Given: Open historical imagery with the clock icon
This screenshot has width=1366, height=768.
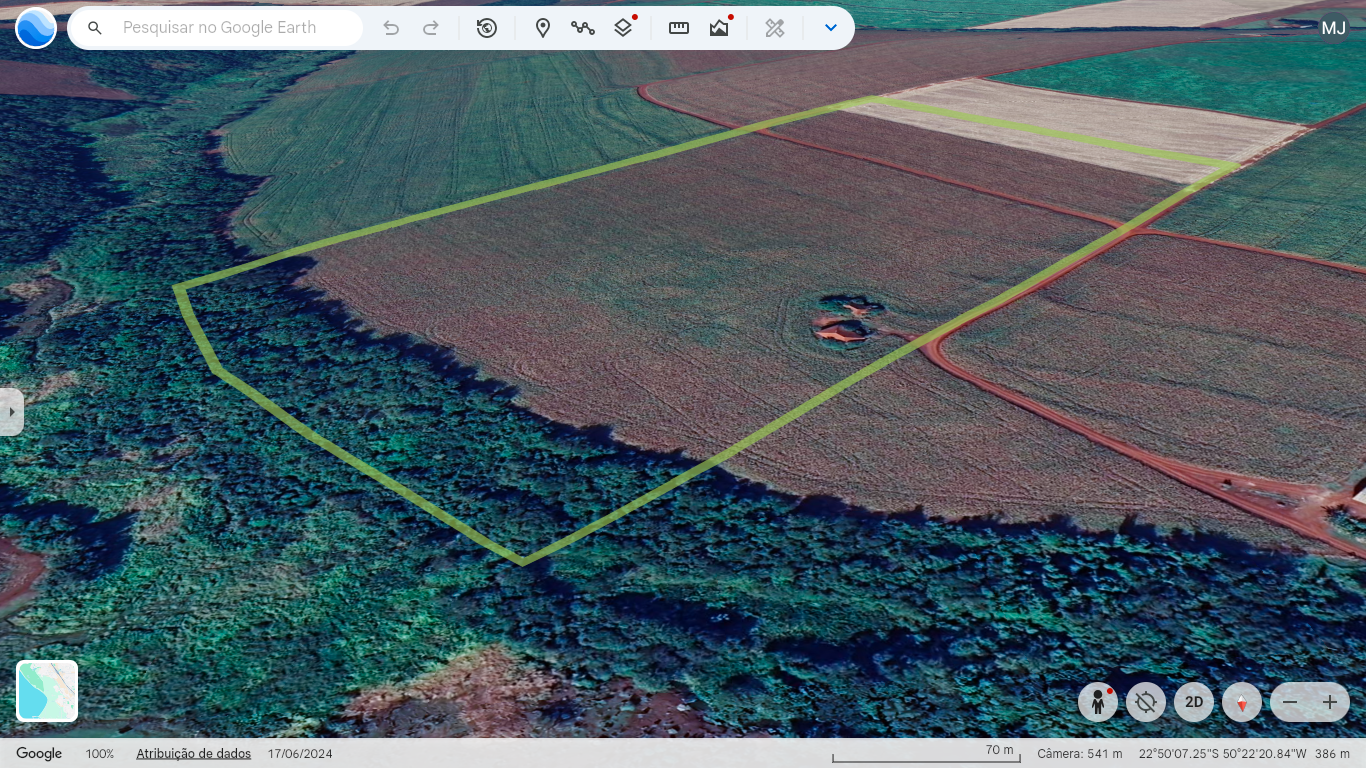Looking at the screenshot, I should pos(487,28).
